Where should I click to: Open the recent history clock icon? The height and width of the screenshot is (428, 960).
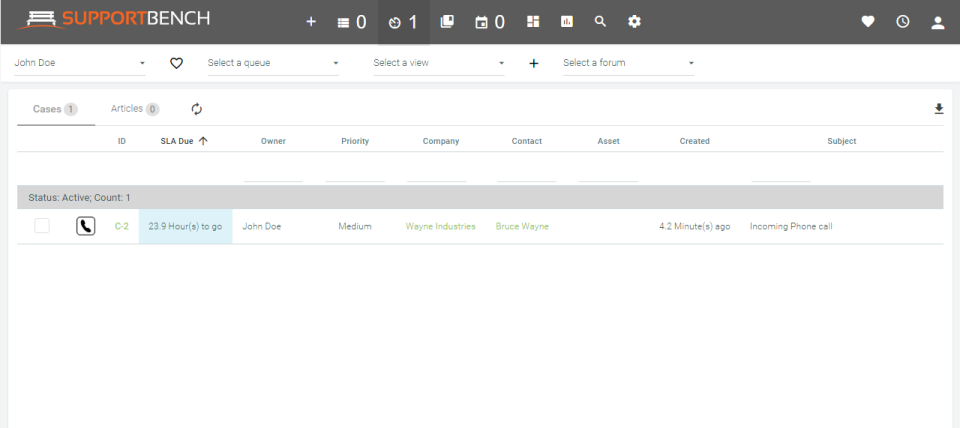pos(902,22)
